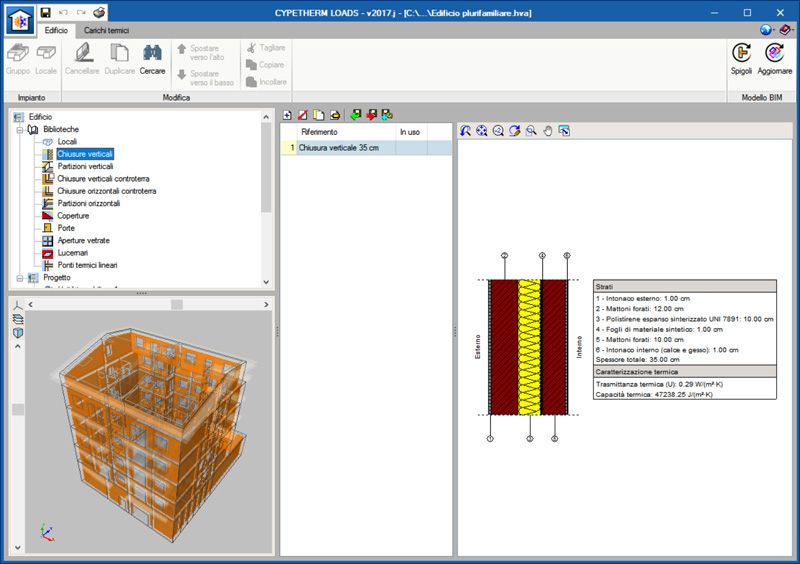The image size is (800, 564).
Task: Click the print view window icon
Action: coord(564,131)
